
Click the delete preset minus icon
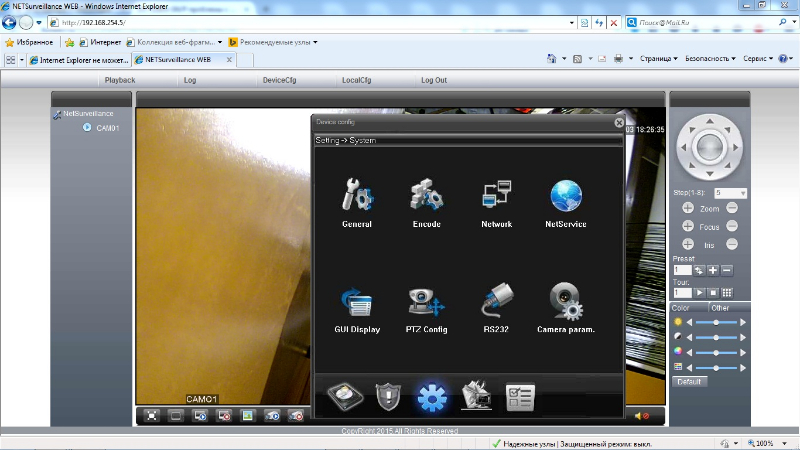click(727, 270)
